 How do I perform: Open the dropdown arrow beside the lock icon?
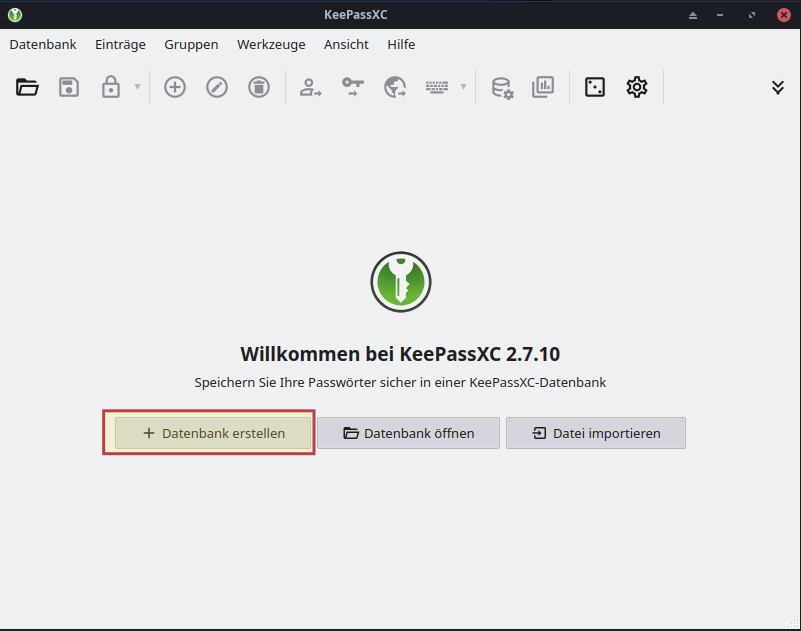[x=137, y=87]
